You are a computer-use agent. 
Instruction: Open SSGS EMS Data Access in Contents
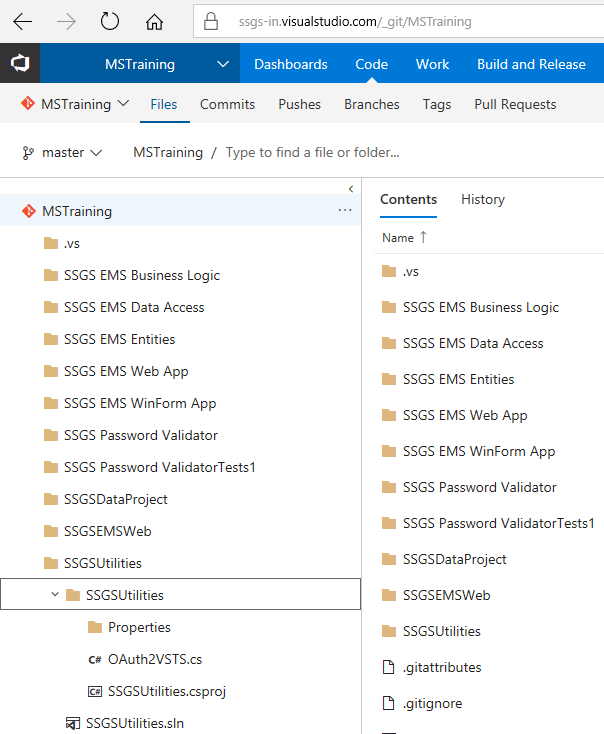pos(473,343)
